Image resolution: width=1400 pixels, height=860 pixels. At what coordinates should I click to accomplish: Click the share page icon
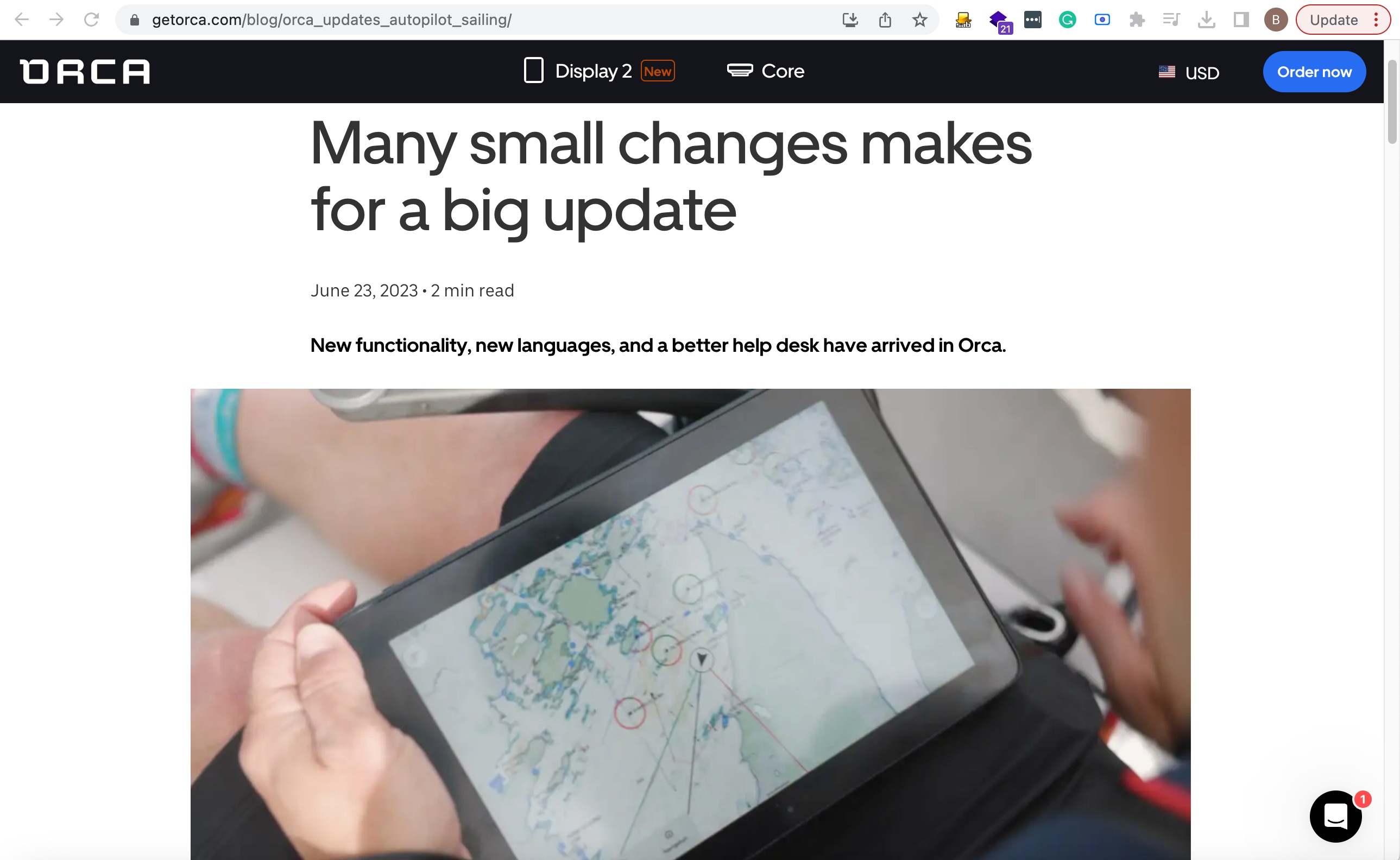pos(885,20)
